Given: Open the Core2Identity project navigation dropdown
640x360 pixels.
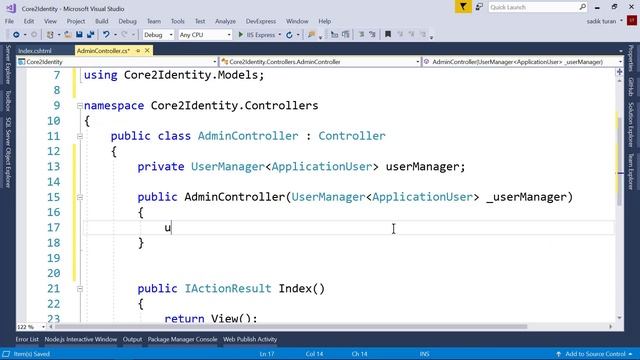Looking at the screenshot, I should click(x=118, y=62).
